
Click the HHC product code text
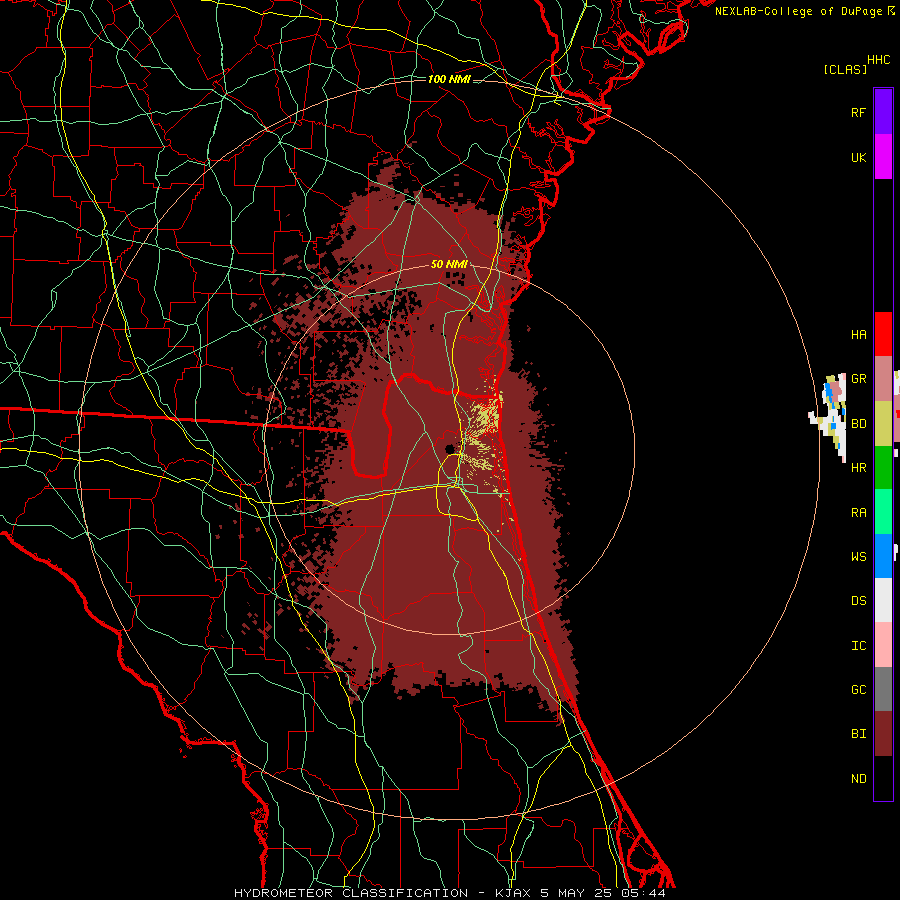point(879,60)
